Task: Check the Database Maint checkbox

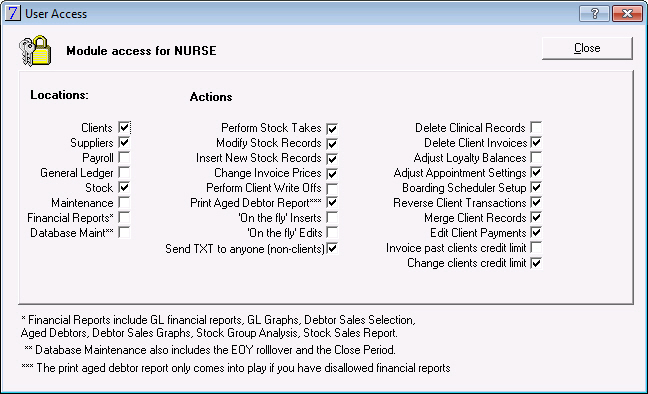Action: click(x=124, y=232)
